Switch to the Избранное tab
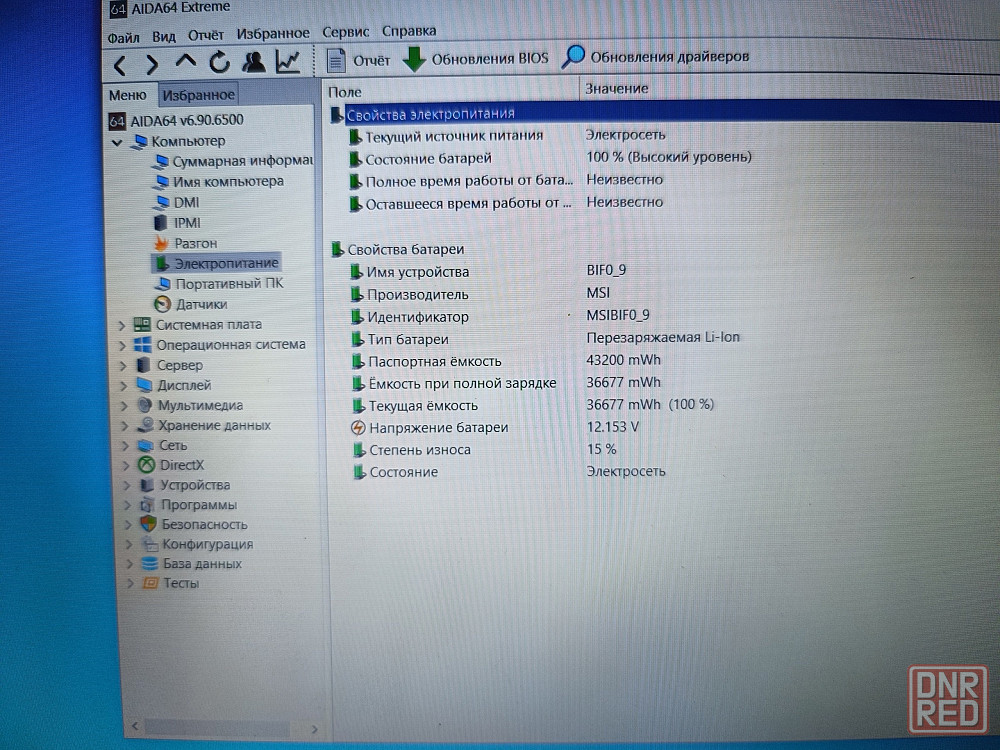 (198, 95)
